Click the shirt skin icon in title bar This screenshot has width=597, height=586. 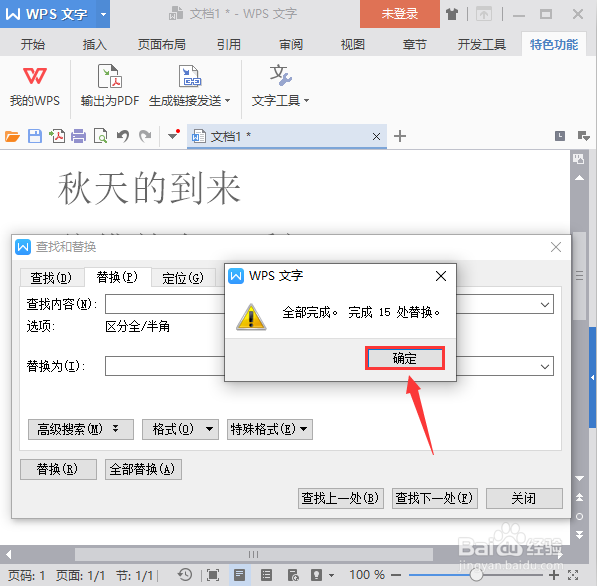452,14
